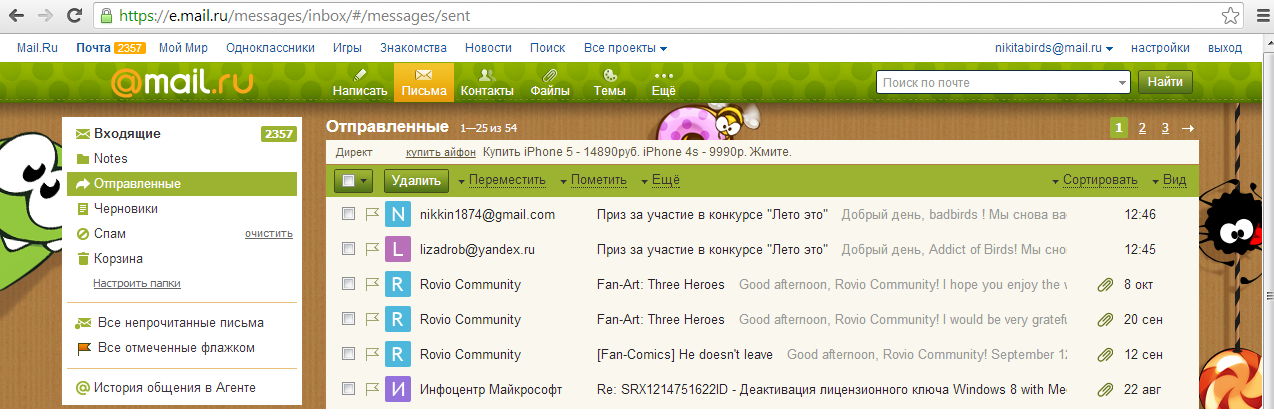The image size is (1274, 420).
Task: Open Новости in the top bar
Action: click(x=488, y=47)
